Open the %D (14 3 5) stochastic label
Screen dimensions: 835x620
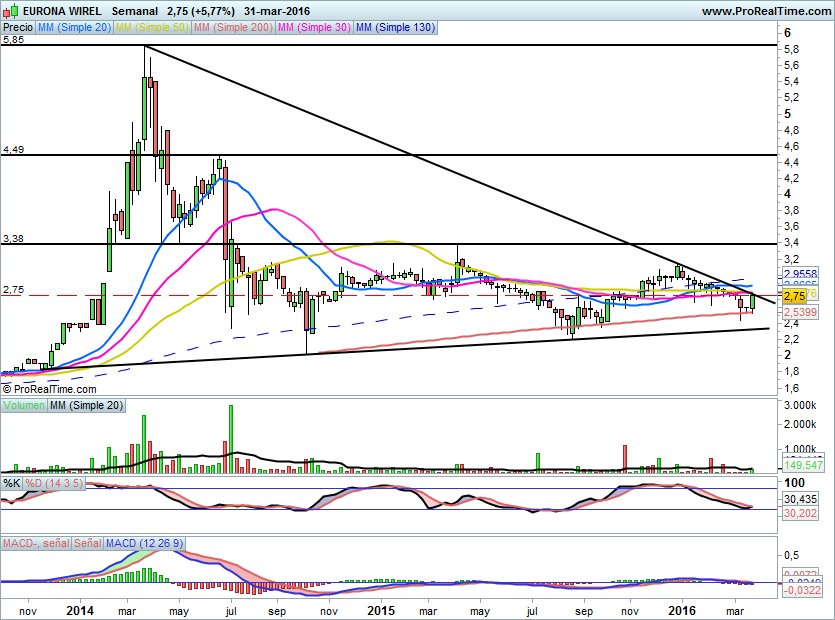(x=54, y=483)
